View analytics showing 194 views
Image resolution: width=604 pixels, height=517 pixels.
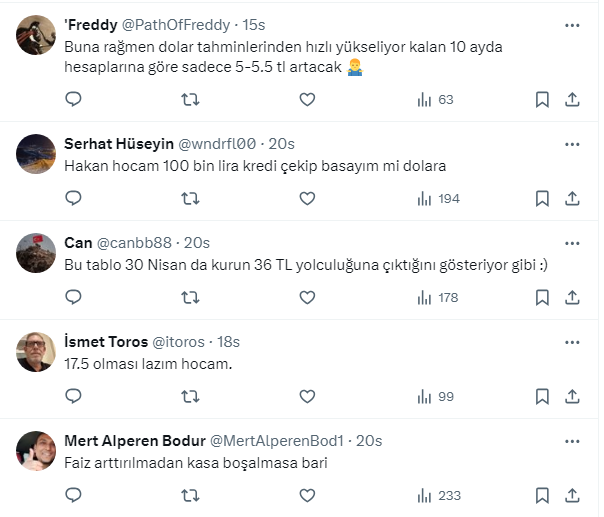437,198
